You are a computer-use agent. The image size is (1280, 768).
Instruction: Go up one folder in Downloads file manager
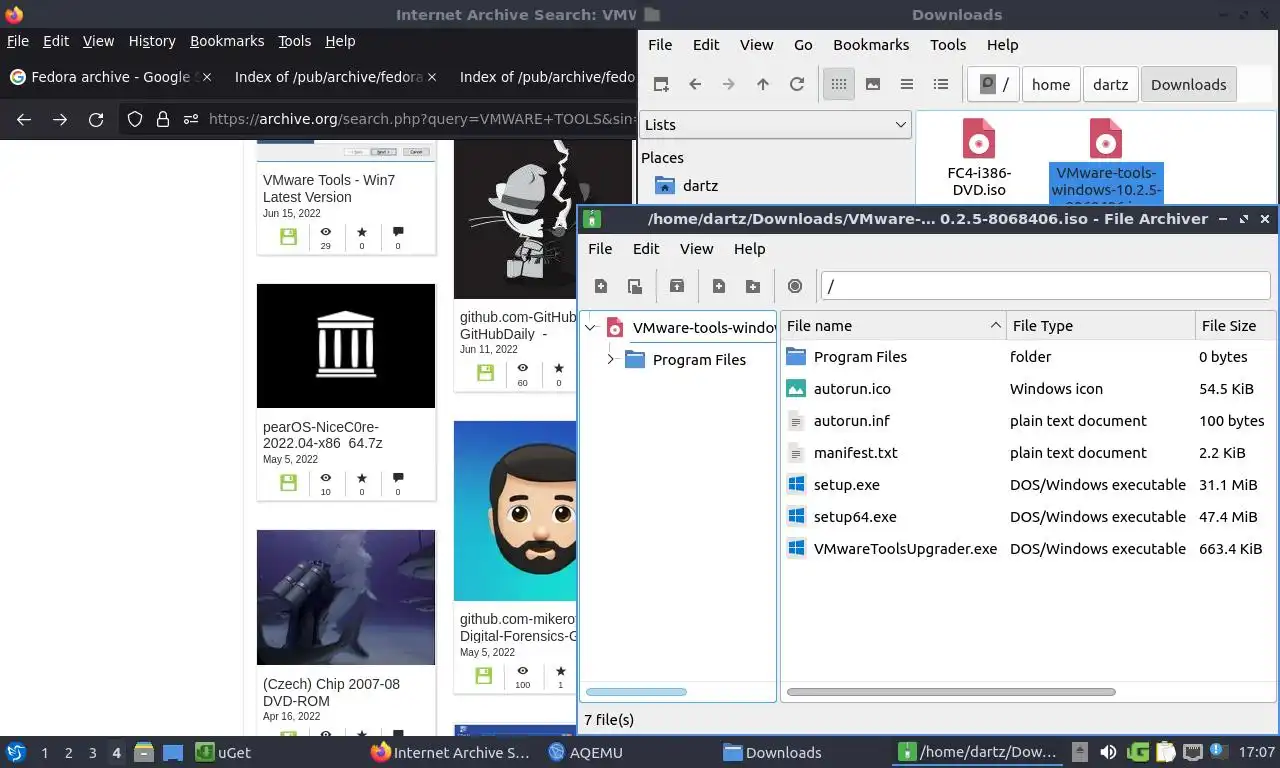[x=763, y=84]
